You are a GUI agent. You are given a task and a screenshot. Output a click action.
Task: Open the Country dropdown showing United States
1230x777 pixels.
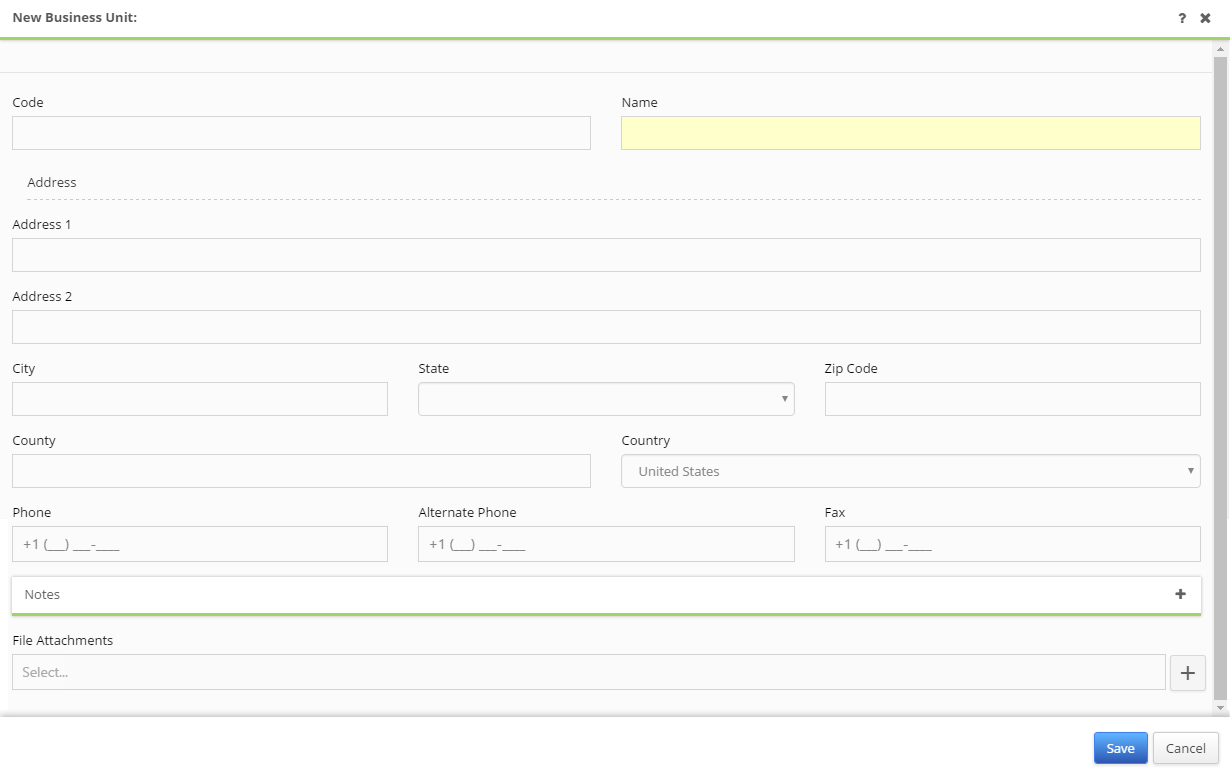[x=910, y=471]
